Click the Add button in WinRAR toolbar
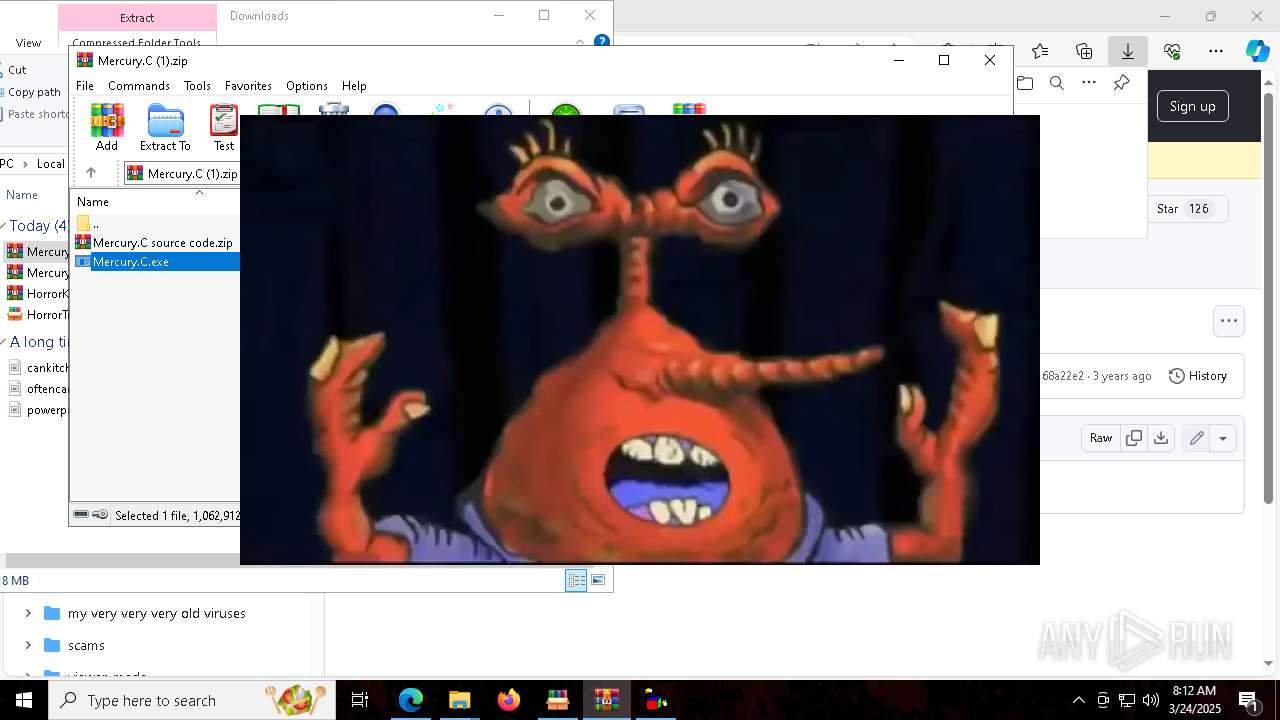1280x720 pixels. tap(107, 128)
